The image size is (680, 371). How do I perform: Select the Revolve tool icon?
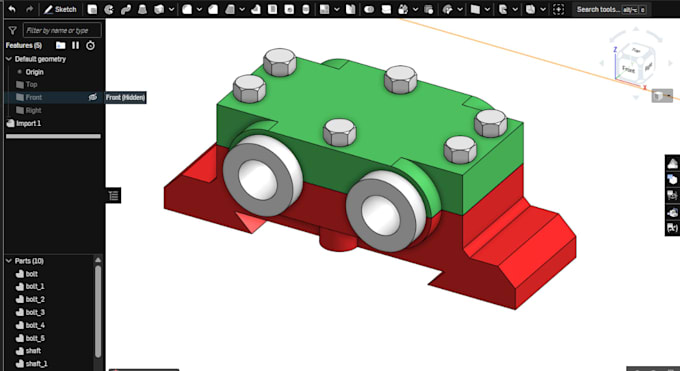[x=109, y=9]
